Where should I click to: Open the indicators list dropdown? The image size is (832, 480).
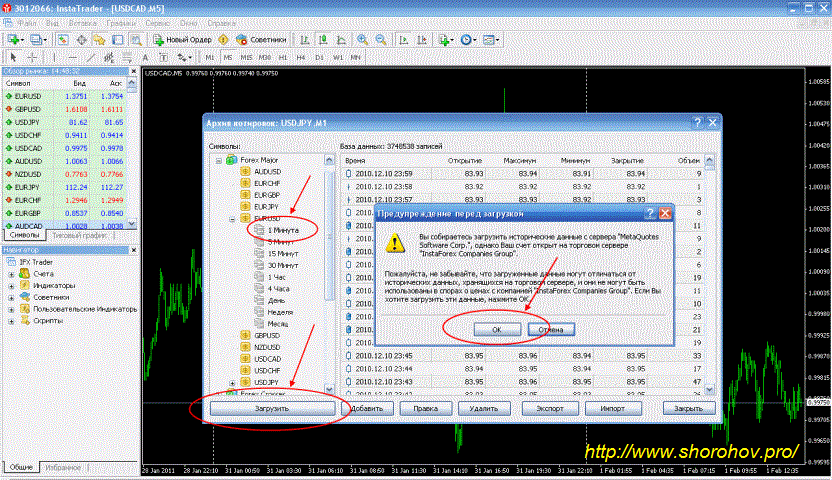[x=445, y=40]
